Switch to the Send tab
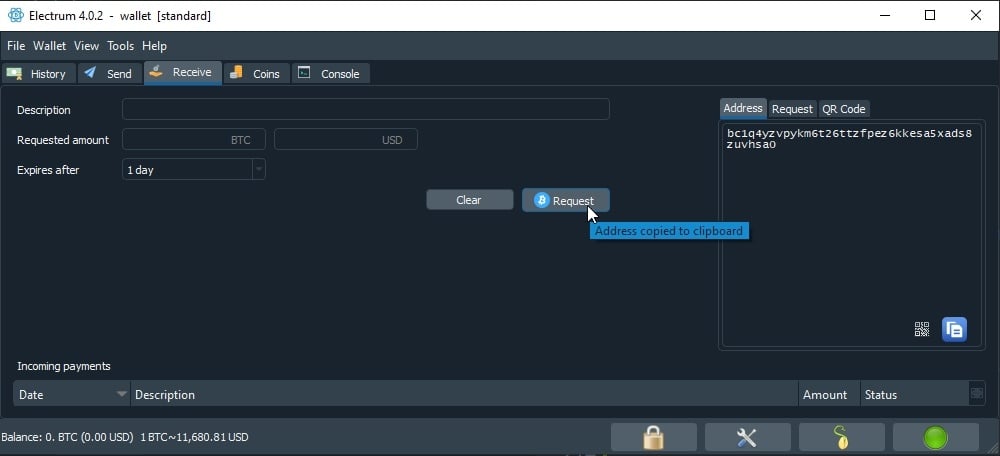 (110, 73)
